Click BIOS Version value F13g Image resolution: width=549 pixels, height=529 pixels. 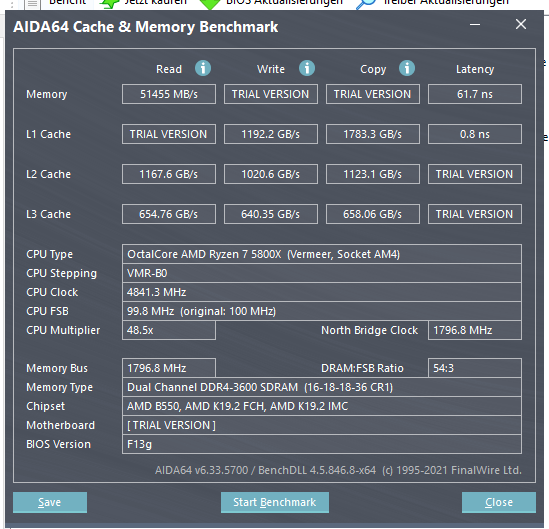point(322,444)
